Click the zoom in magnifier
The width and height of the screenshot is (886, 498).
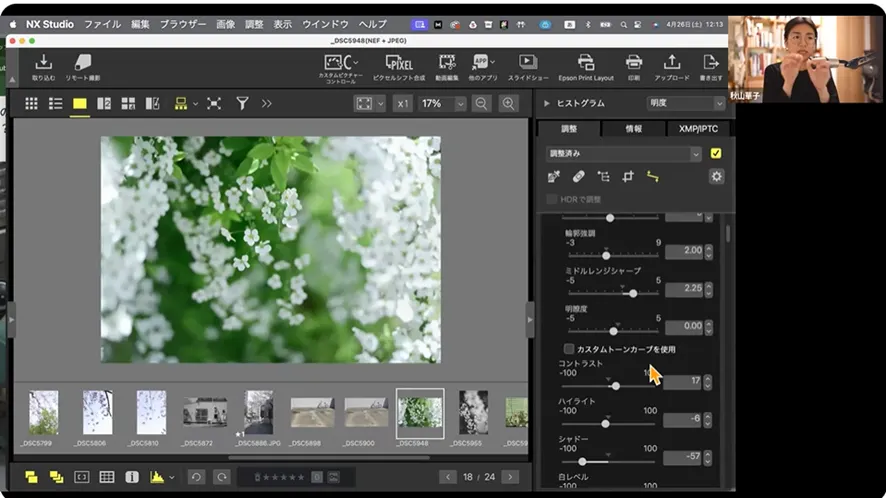click(x=509, y=103)
